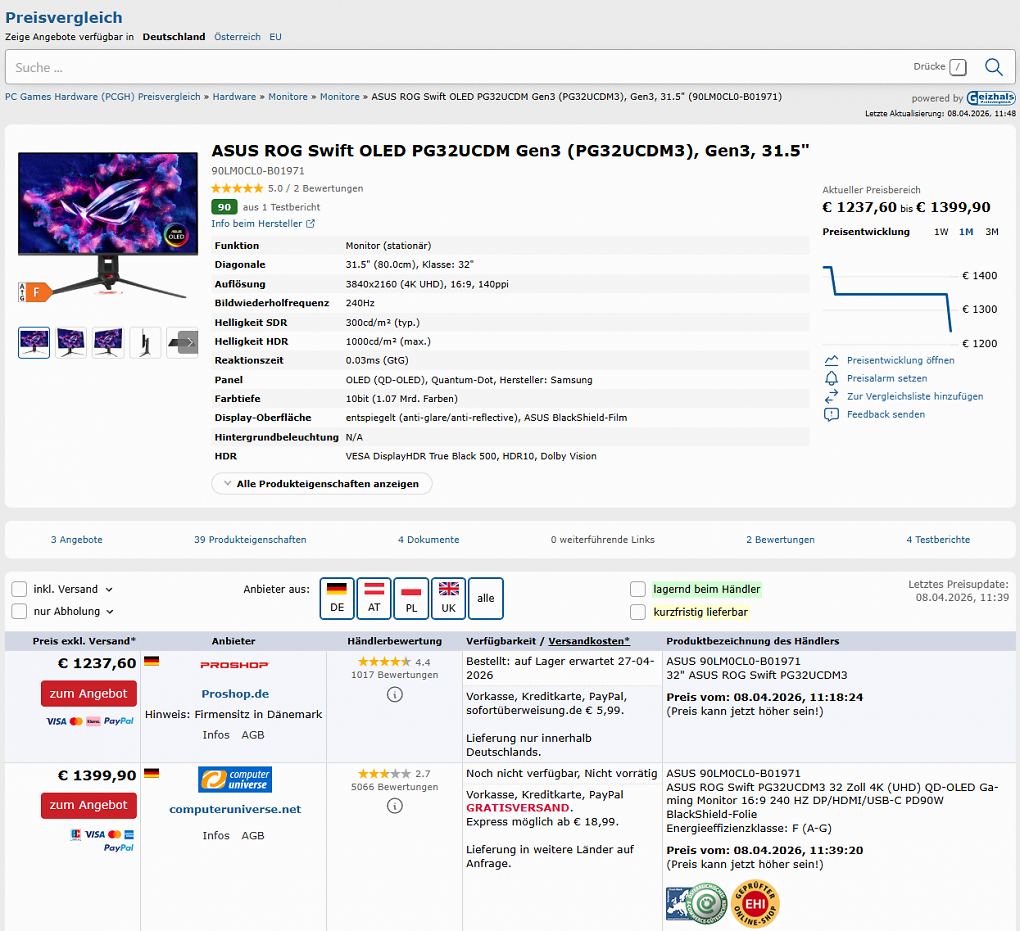The height and width of the screenshot is (931, 1020).
Task: Select the first product thumbnail
Action: coord(34,342)
